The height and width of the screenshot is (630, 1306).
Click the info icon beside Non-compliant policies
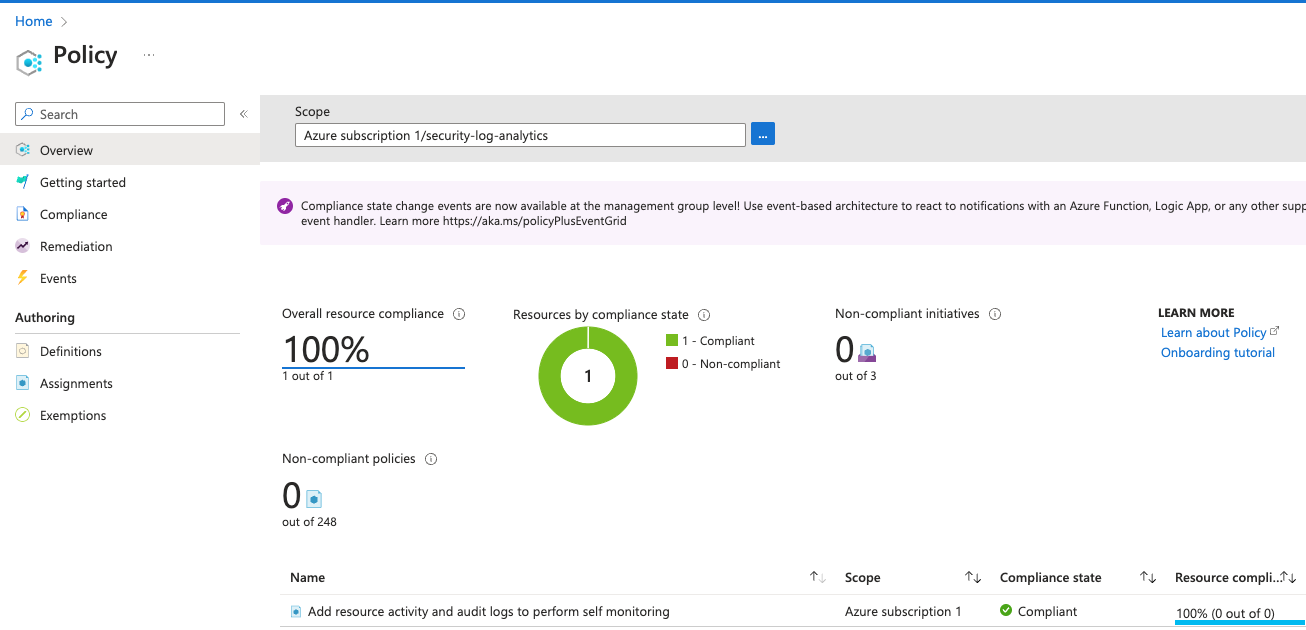pyautogui.click(x=431, y=459)
